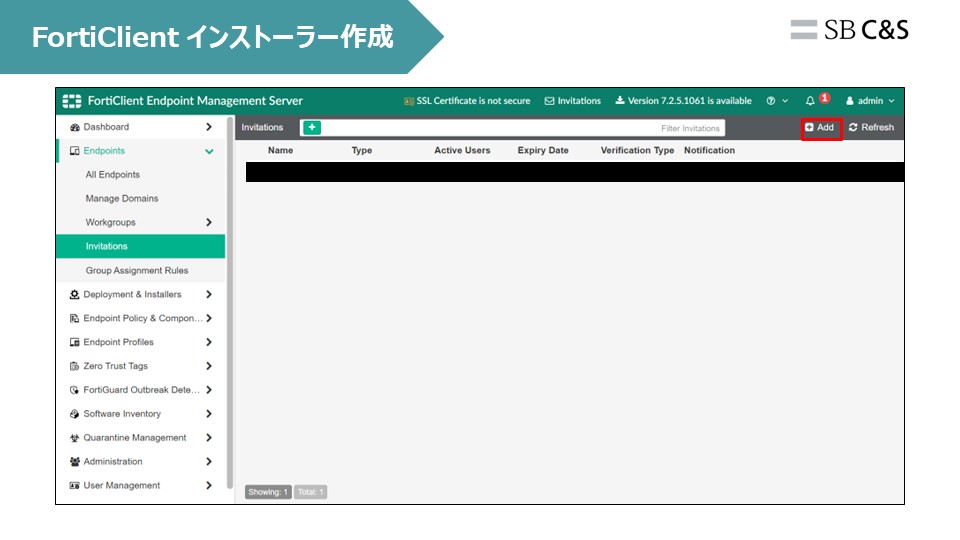Click the Refresh button label
Screen dimensions: 960x540
point(877,127)
